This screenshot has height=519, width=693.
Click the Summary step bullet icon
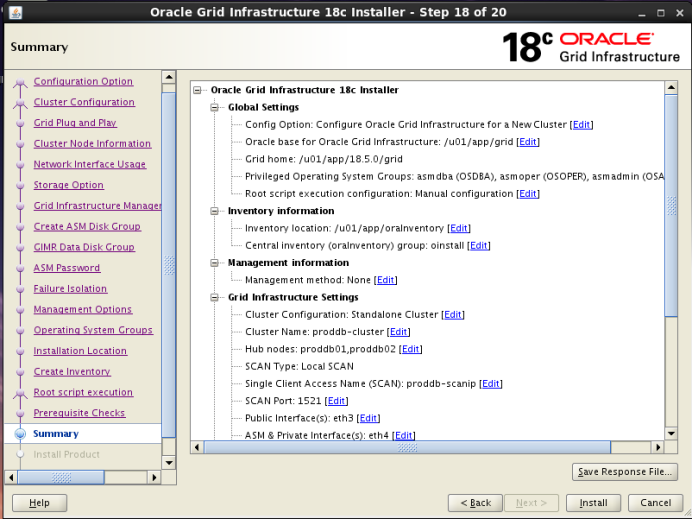tap(20, 434)
